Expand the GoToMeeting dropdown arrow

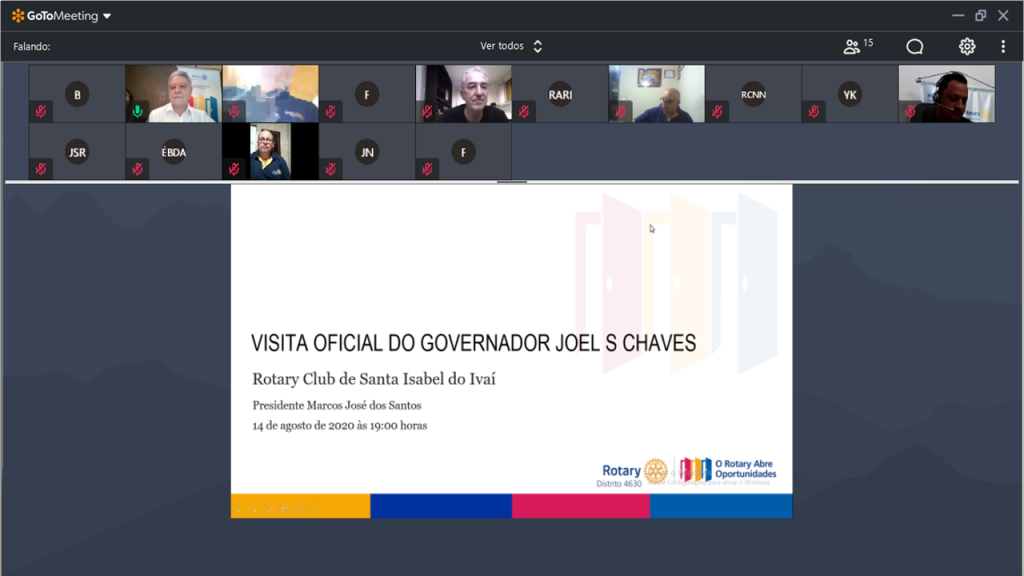coord(107,16)
